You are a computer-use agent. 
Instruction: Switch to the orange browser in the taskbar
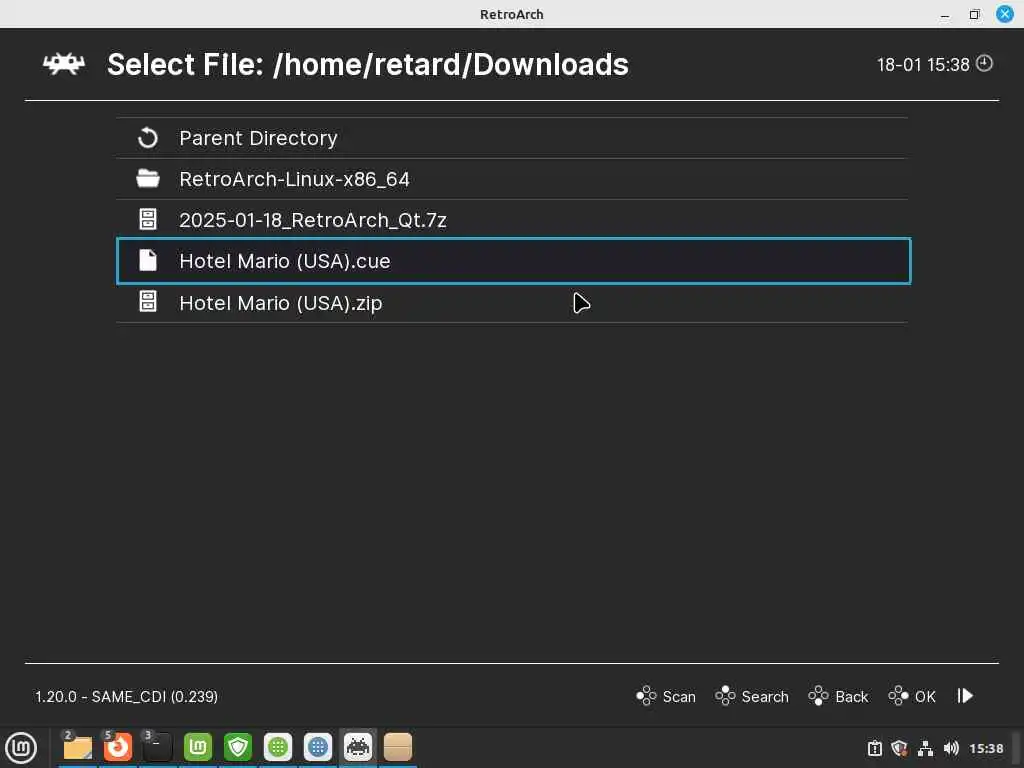tap(118, 747)
